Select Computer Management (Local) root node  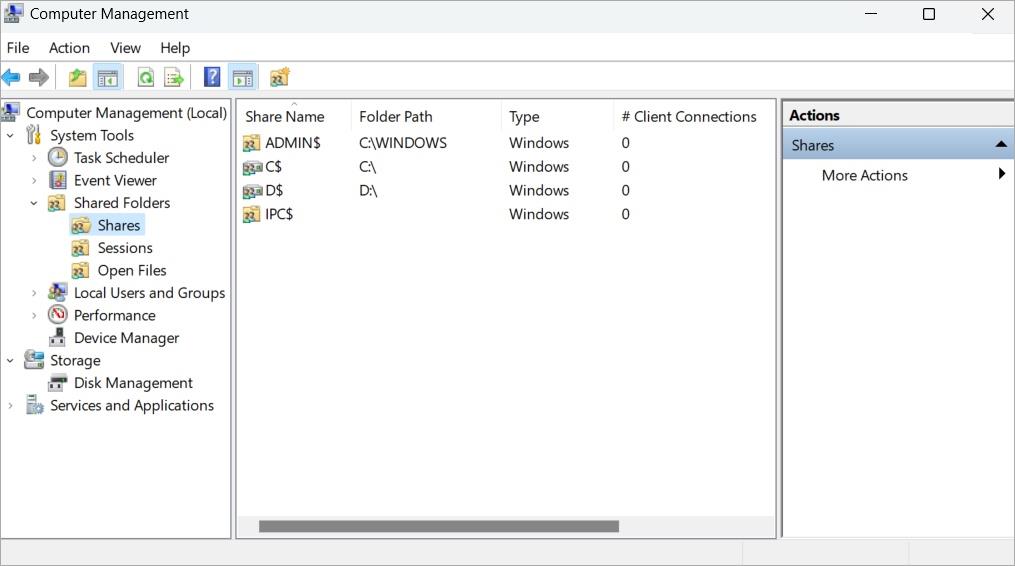click(126, 113)
